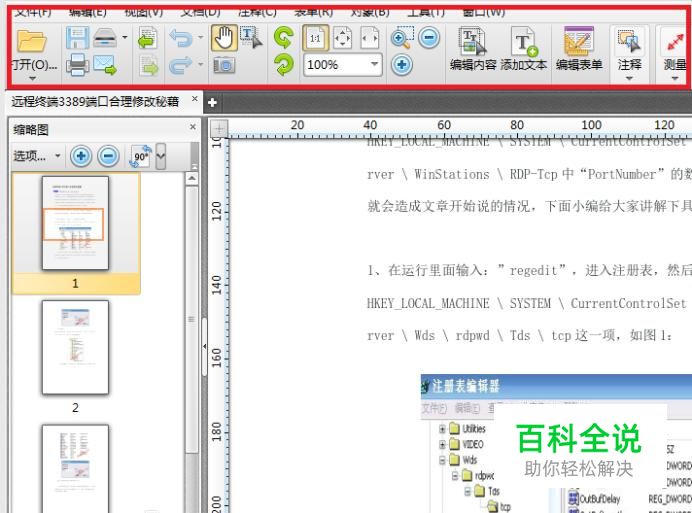
Task: Click the Print icon
Action: (77, 65)
